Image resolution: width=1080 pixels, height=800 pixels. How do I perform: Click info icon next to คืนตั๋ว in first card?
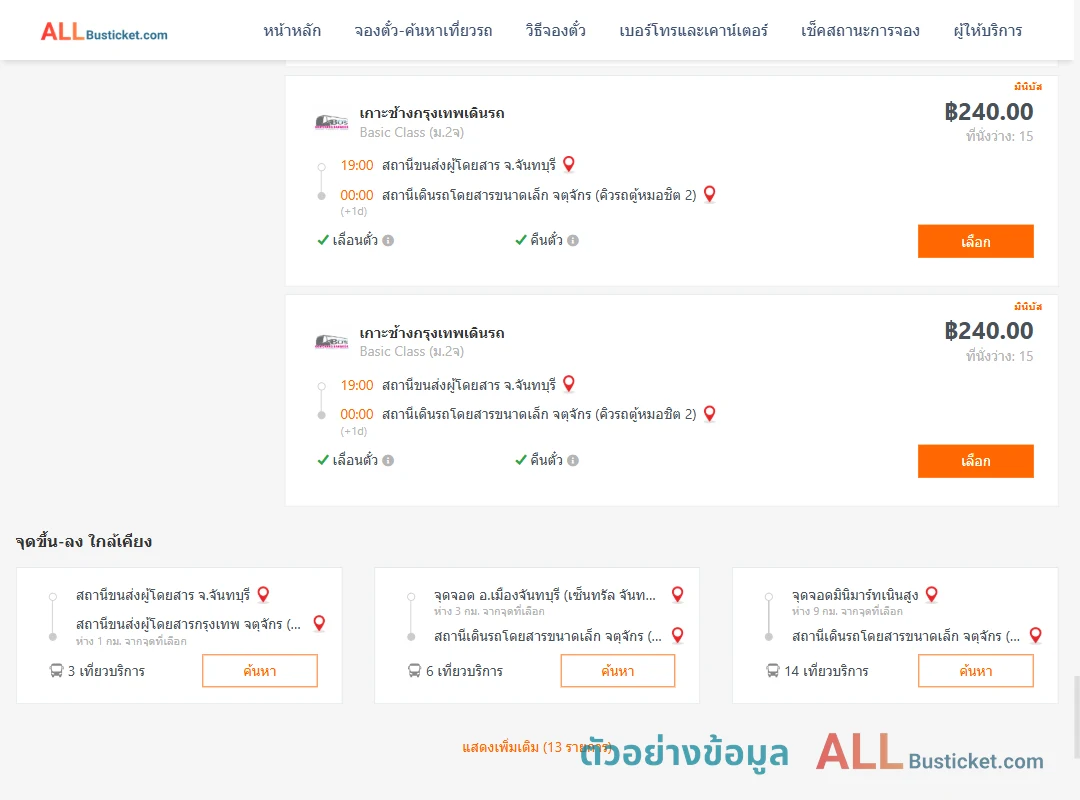point(573,240)
